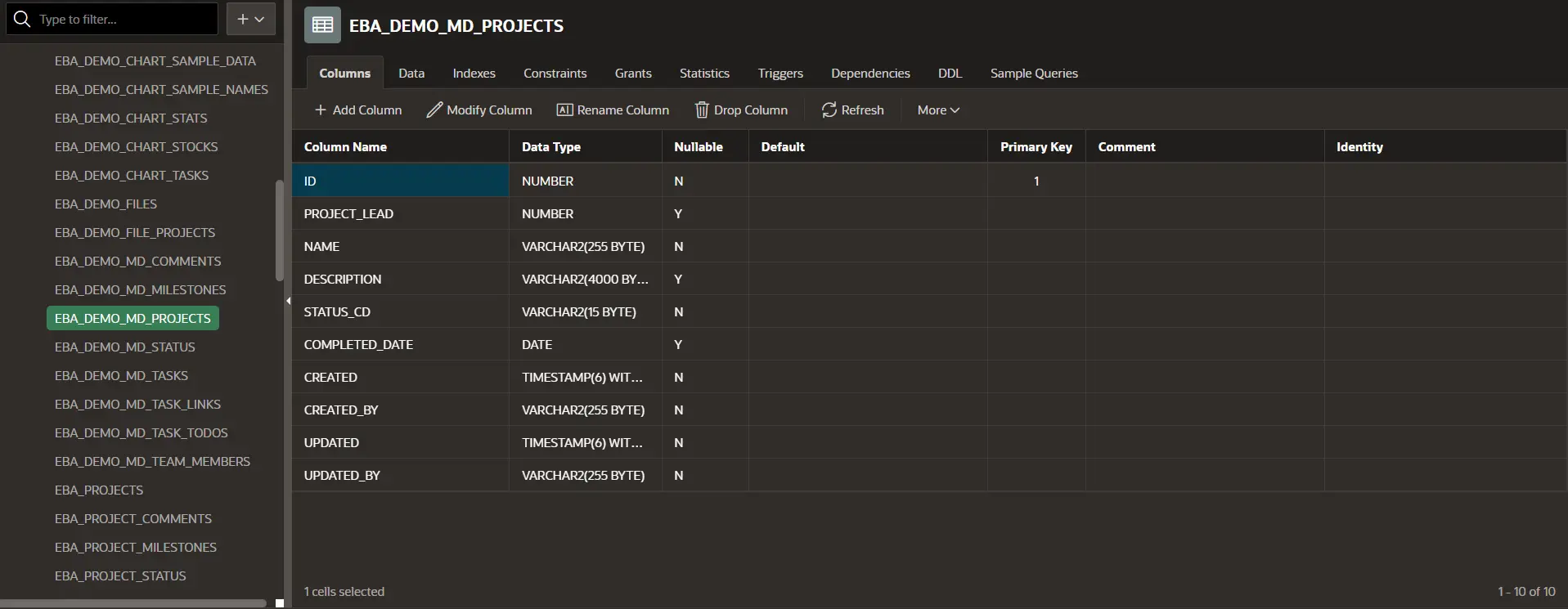
Task: Expand the More menu
Action: pos(938,110)
